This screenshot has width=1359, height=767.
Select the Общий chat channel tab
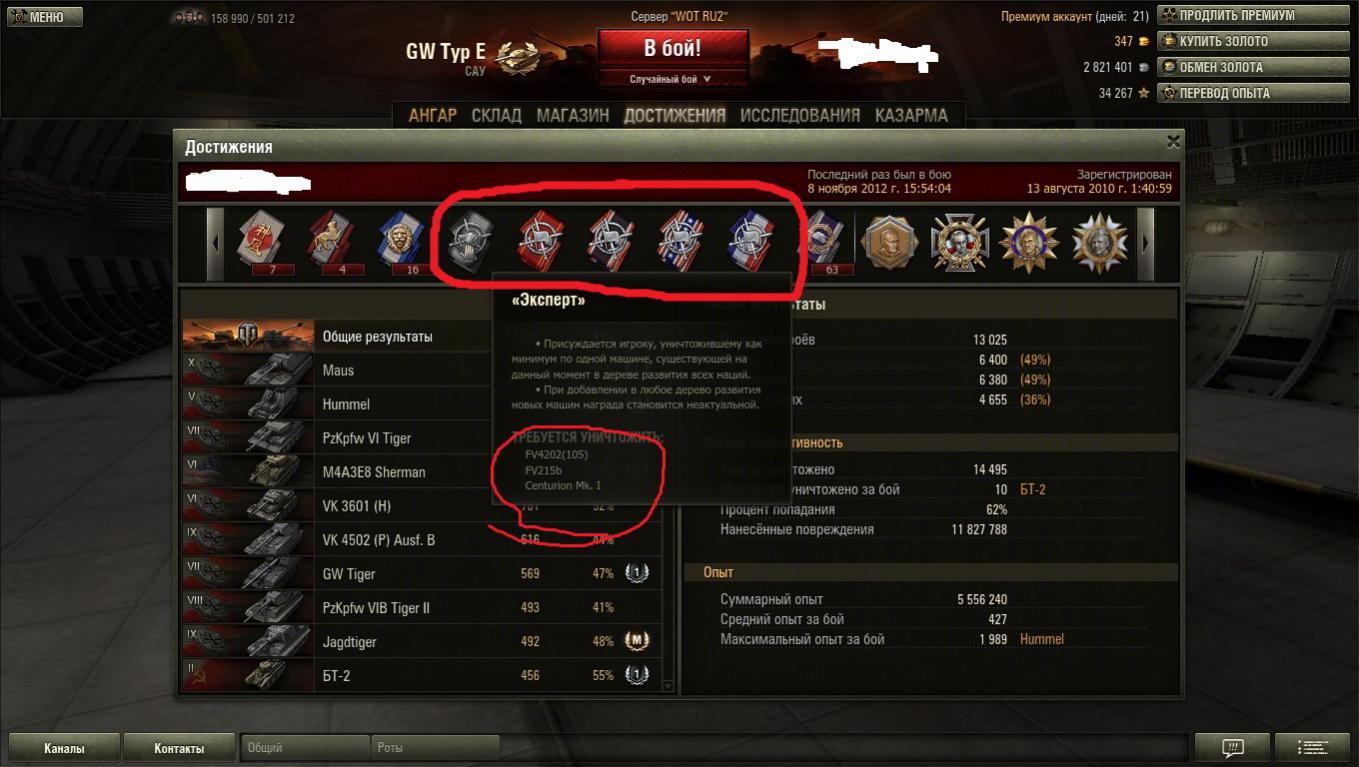305,747
